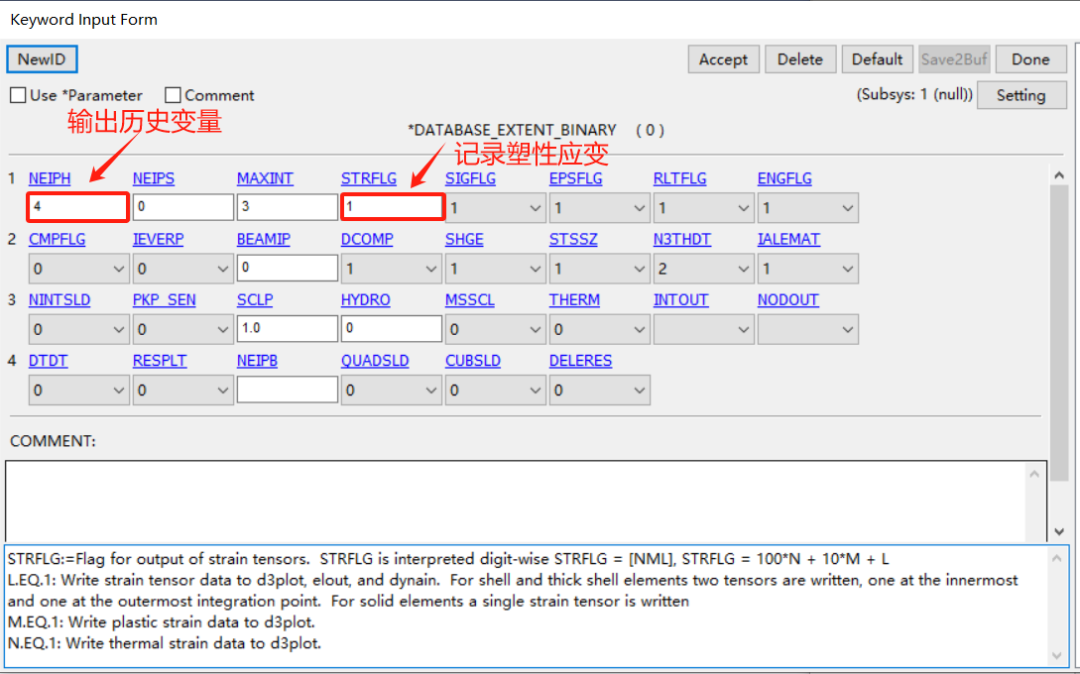Click the Done button
The image size is (1080, 674).
pos(1030,59)
